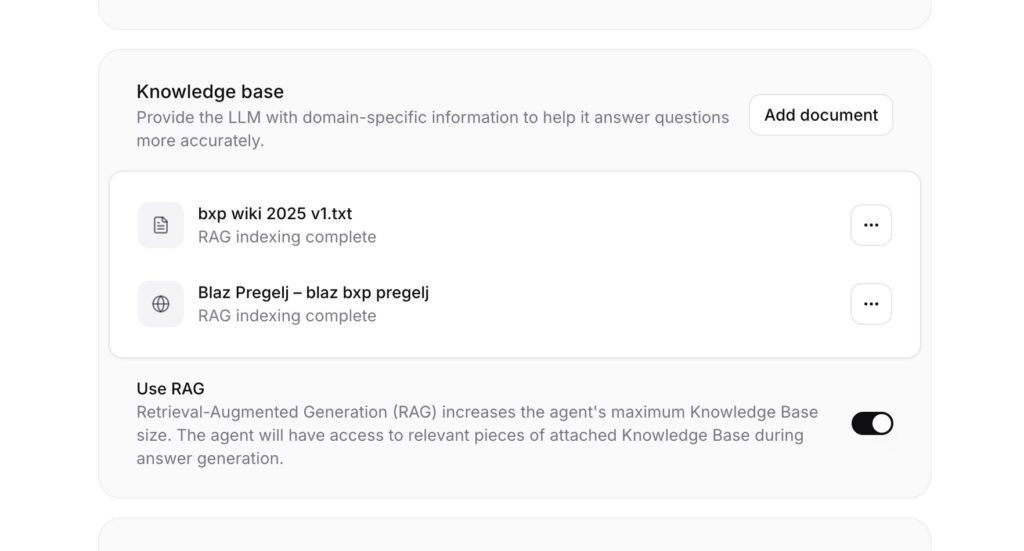Click the Add document button
The height and width of the screenshot is (551, 1024).
821,115
